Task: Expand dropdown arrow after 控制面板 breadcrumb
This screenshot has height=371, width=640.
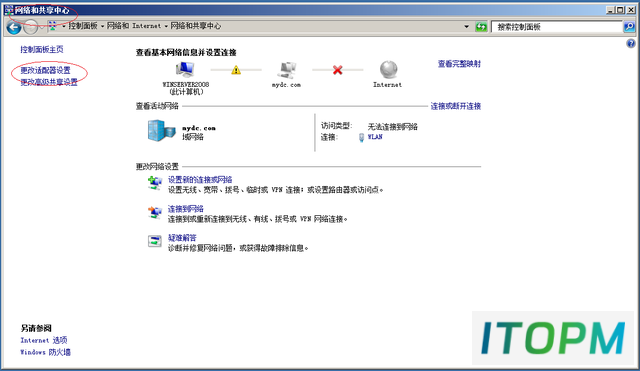Action: [102, 27]
